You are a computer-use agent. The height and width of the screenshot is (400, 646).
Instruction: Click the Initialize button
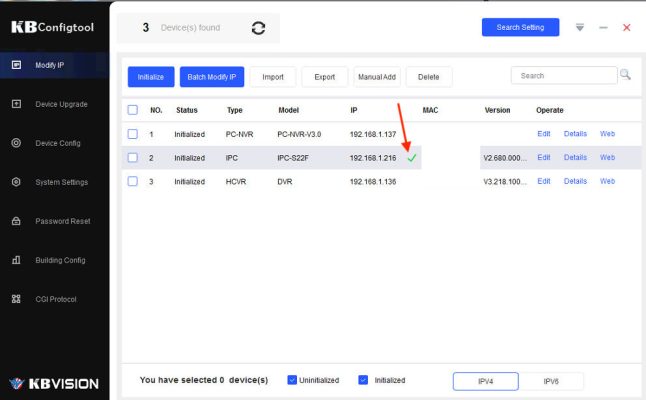pyautogui.click(x=151, y=77)
